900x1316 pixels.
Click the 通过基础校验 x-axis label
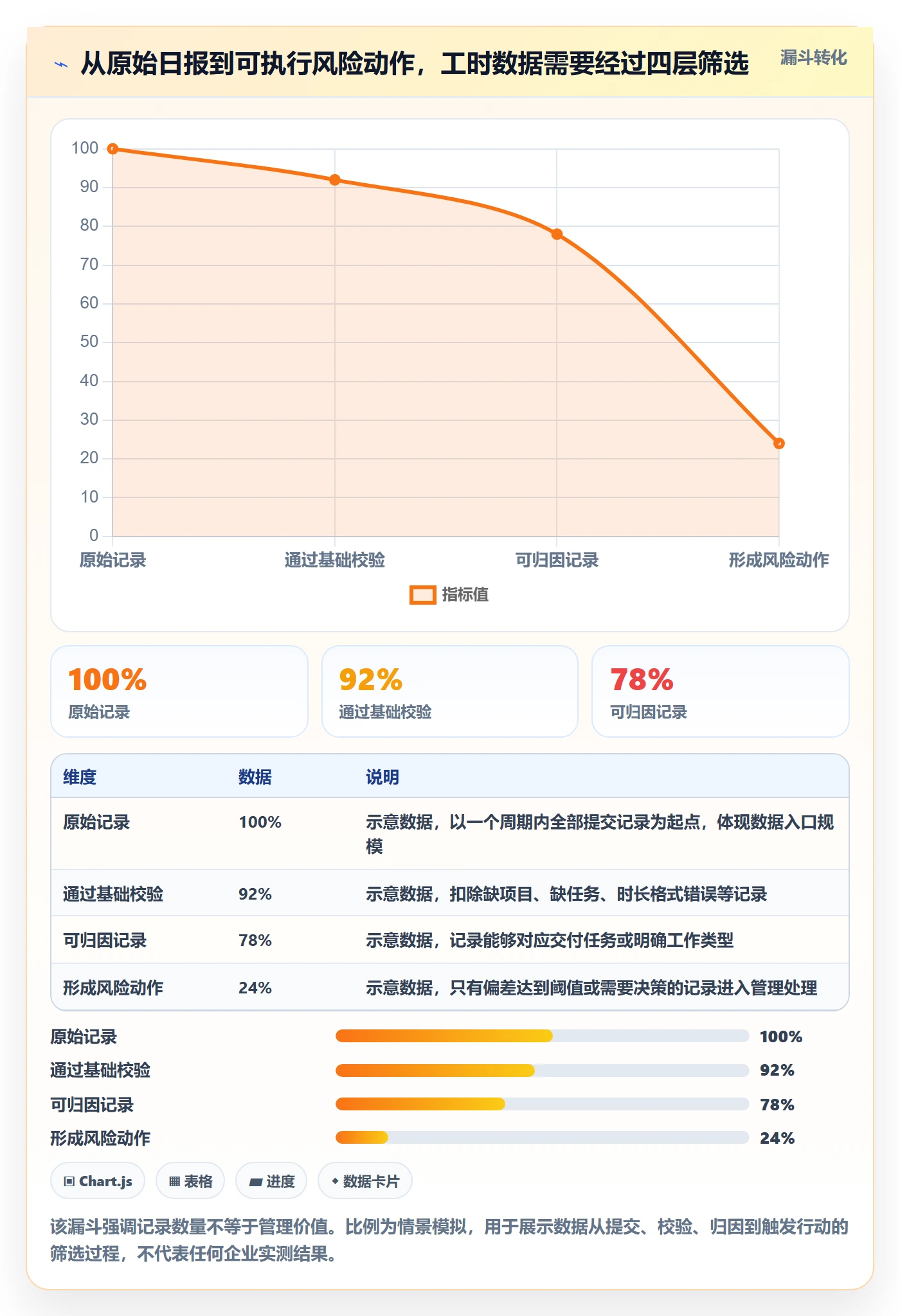(335, 560)
